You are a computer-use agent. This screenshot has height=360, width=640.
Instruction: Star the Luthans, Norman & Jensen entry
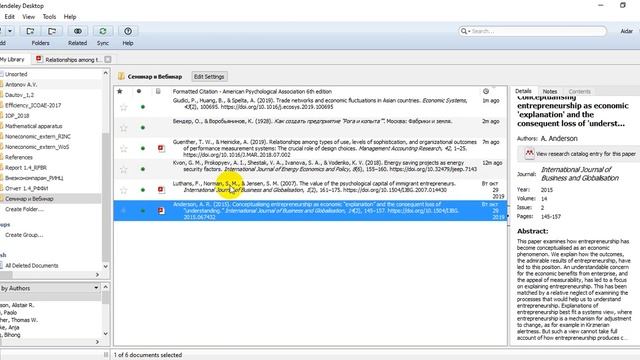click(x=124, y=190)
